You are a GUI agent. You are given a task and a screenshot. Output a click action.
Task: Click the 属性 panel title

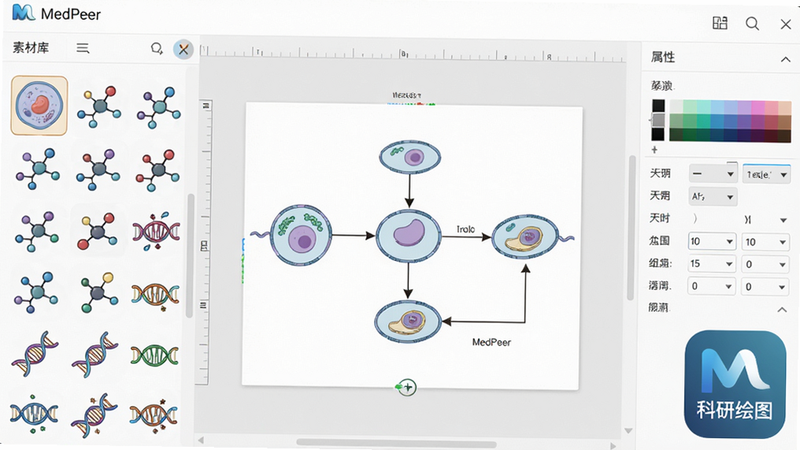[x=663, y=57]
